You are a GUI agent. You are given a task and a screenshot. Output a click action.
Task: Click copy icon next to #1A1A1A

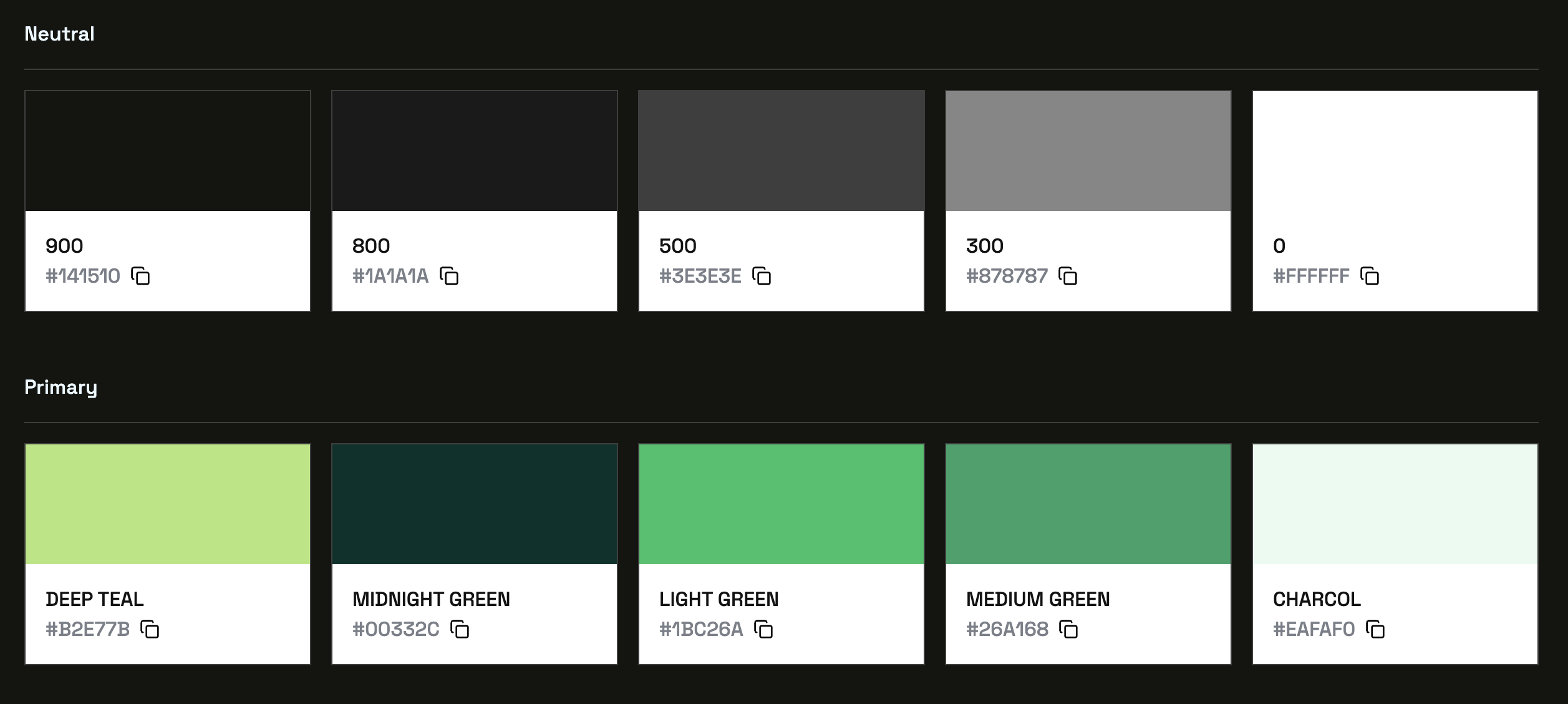449,276
